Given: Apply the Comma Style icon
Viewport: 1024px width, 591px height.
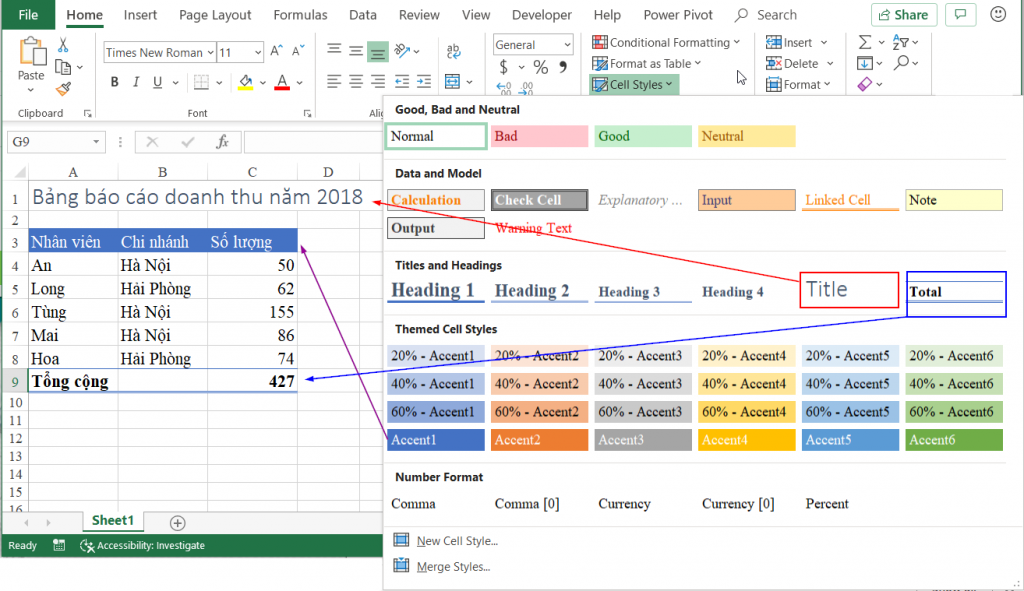Looking at the screenshot, I should 563,67.
